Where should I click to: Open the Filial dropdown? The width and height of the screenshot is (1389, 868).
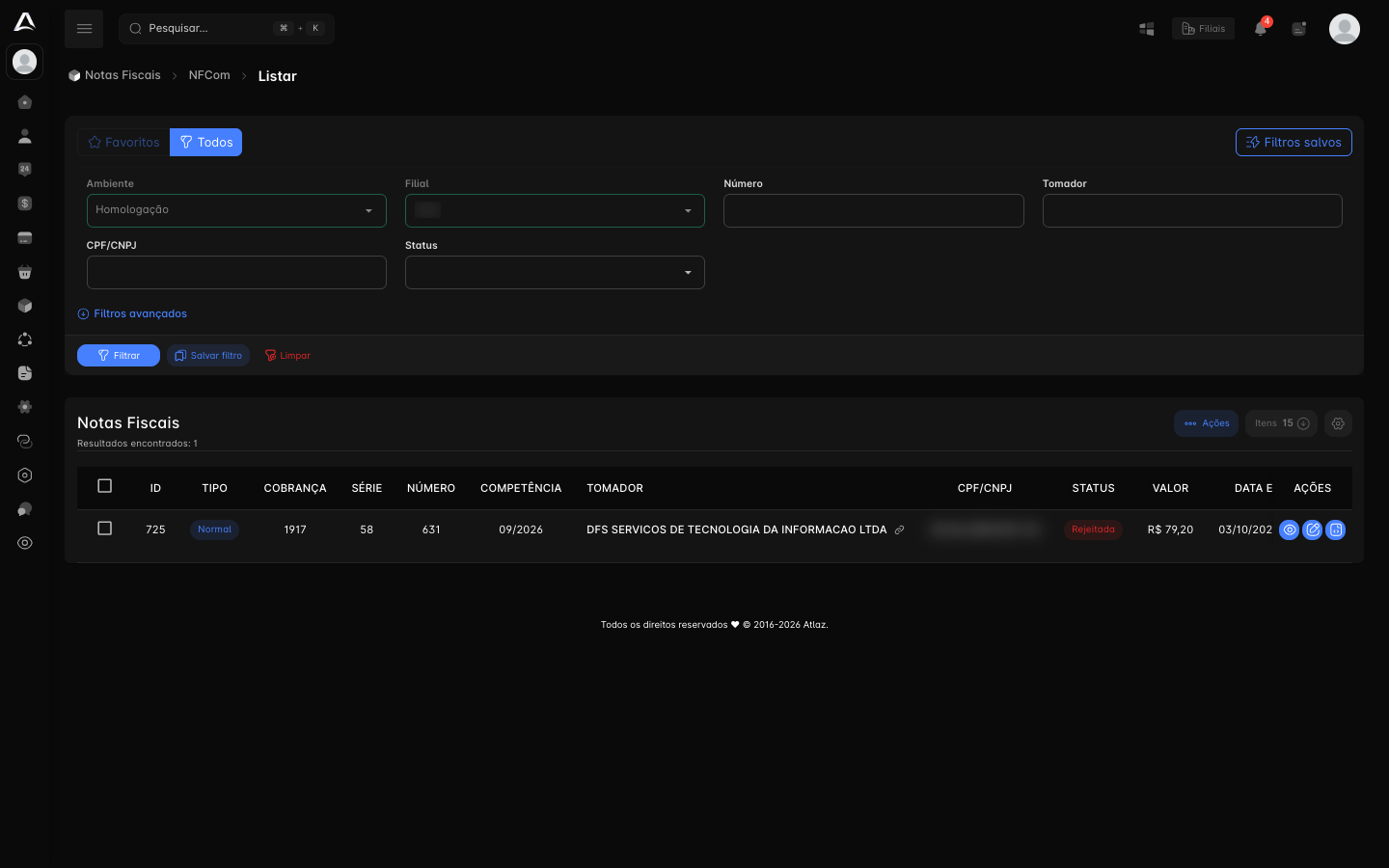pos(555,210)
